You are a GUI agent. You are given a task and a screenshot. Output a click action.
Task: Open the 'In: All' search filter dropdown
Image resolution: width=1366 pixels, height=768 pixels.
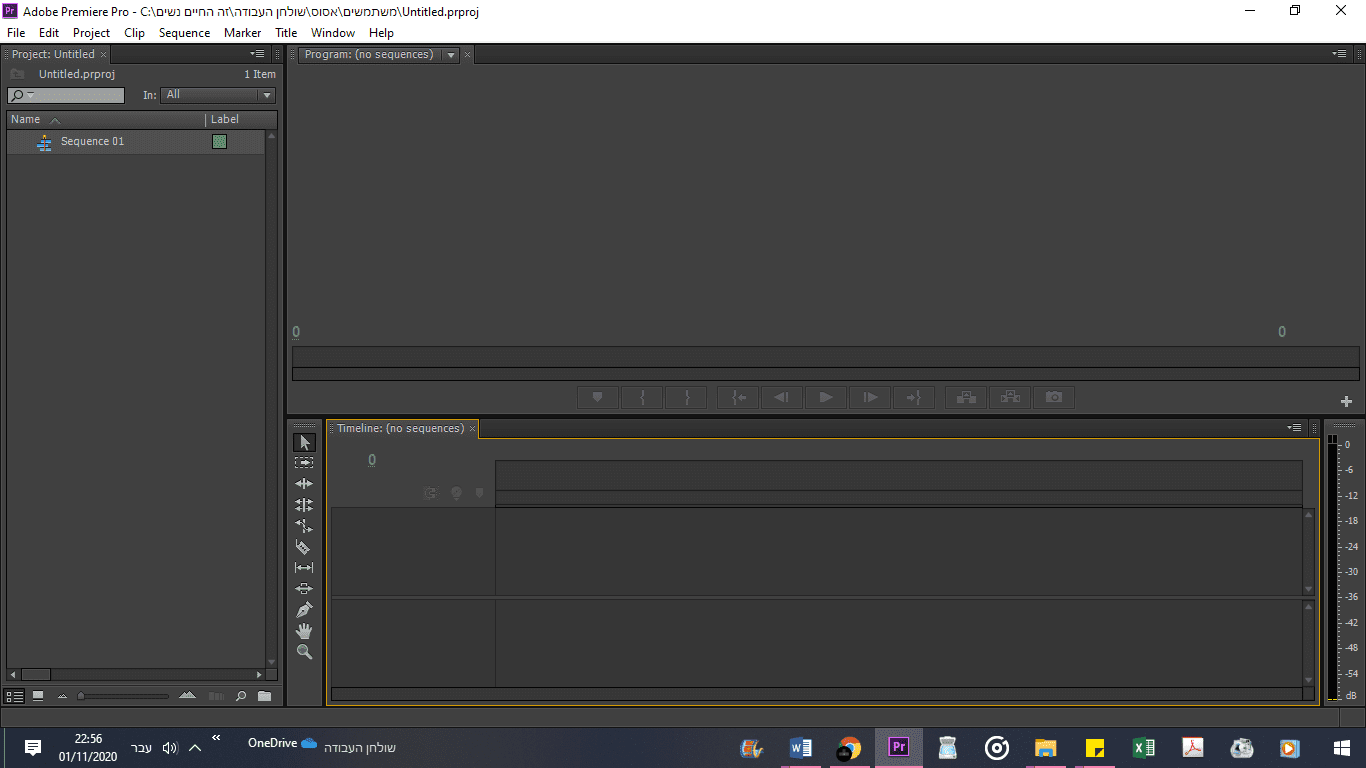(x=218, y=95)
